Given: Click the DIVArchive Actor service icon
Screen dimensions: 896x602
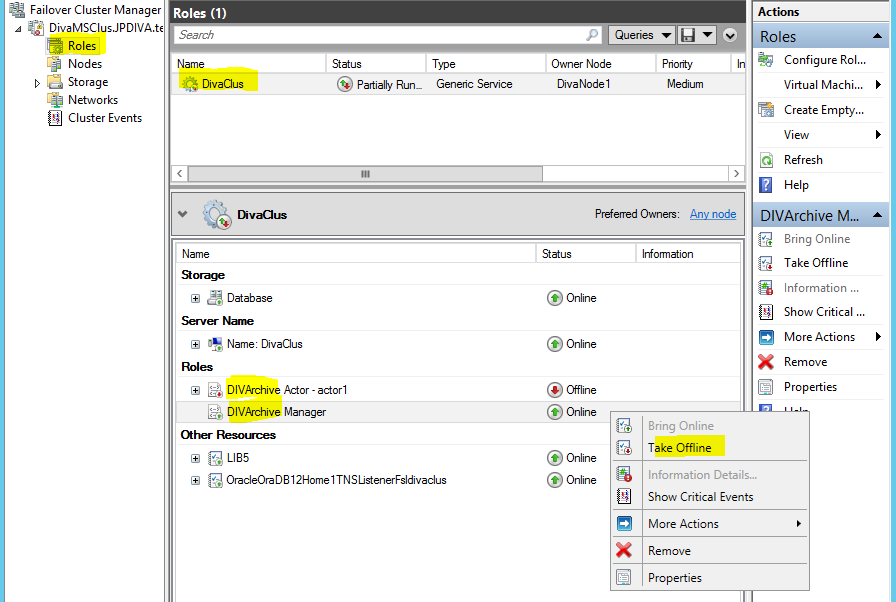Looking at the screenshot, I should [215, 390].
